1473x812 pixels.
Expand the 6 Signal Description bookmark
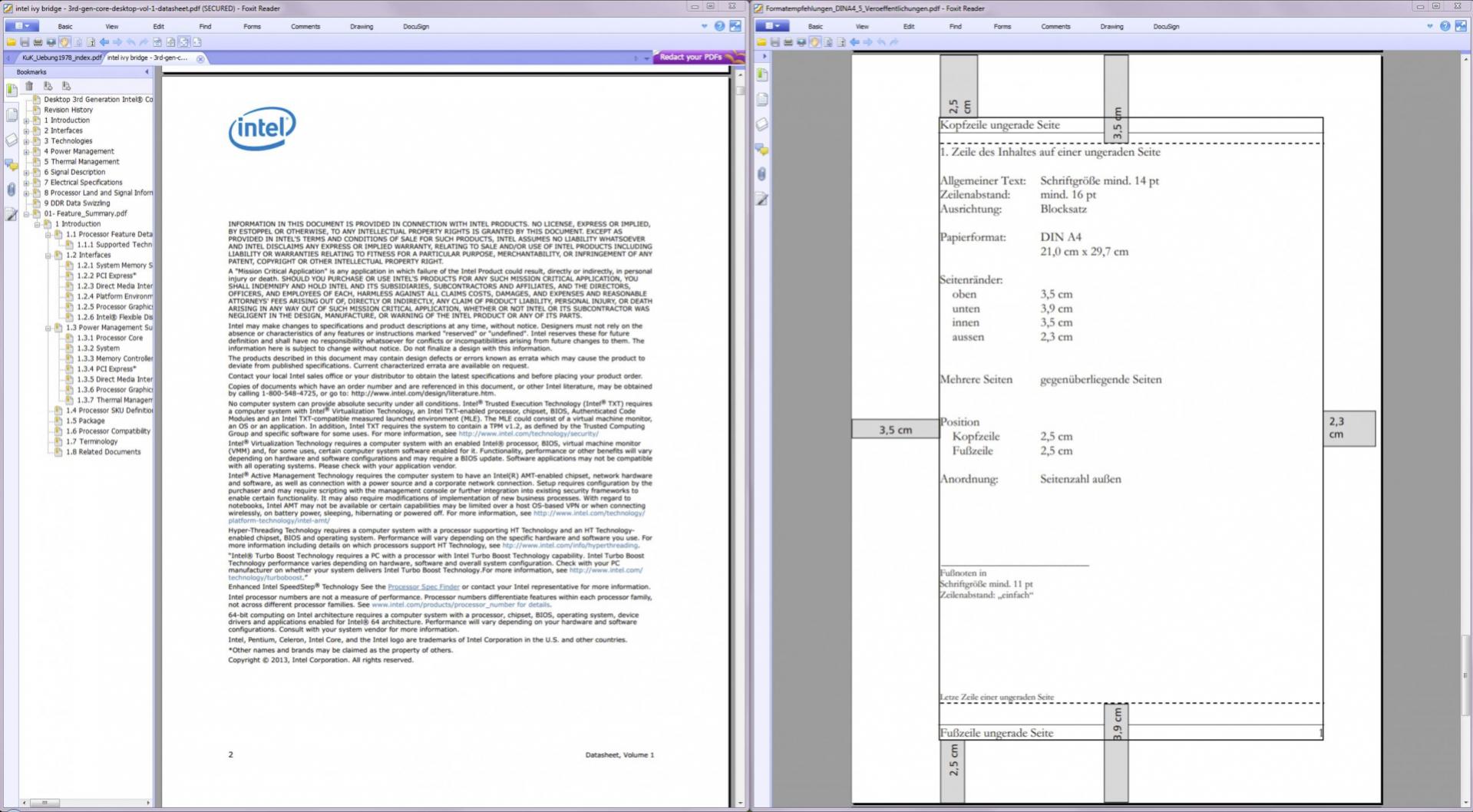point(27,173)
